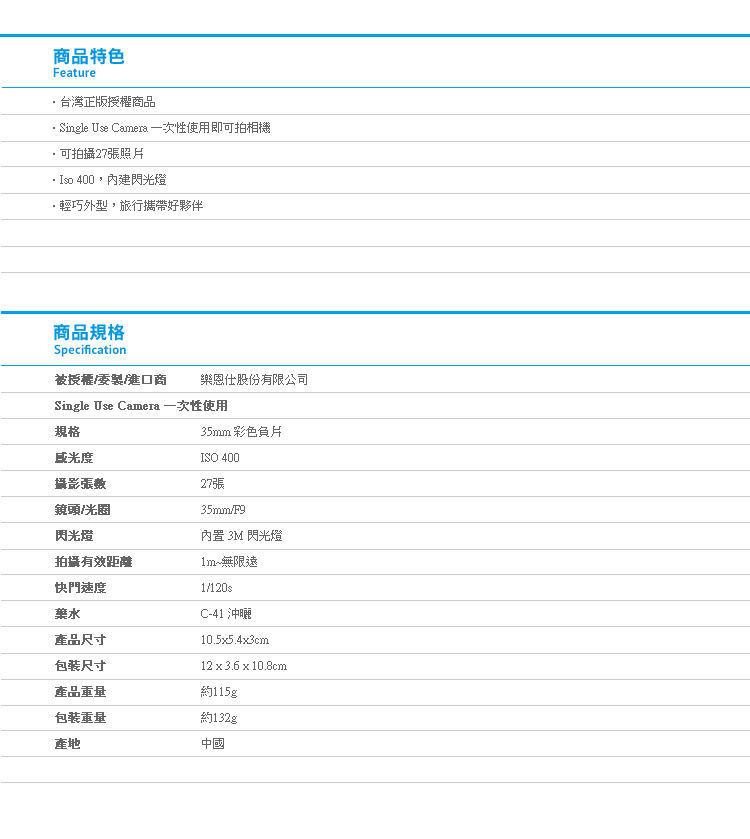Click the 商品規格 Specification heading
The width and height of the screenshot is (750, 839).
coord(89,339)
